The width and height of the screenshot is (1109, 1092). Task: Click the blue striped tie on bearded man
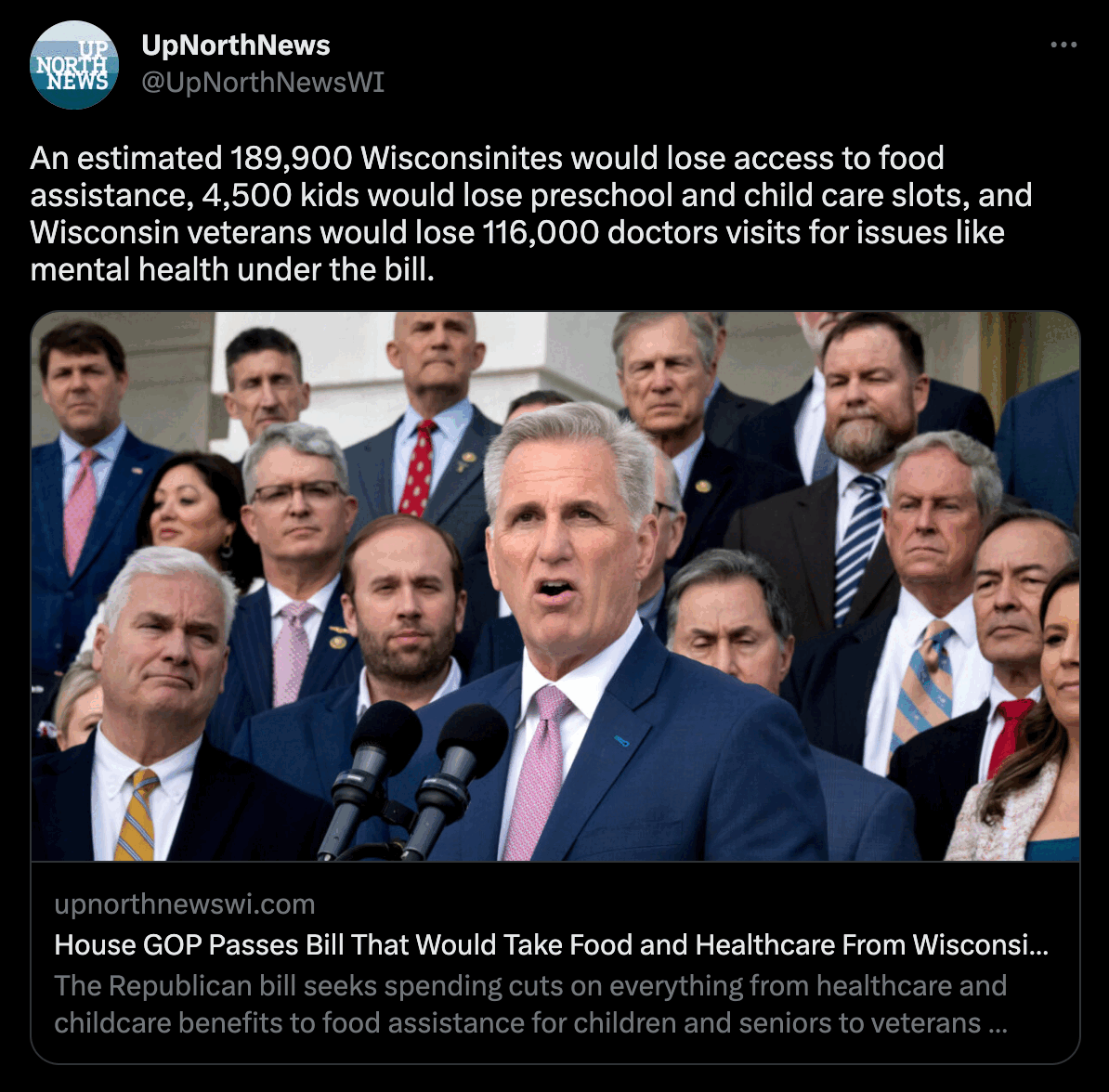click(x=858, y=547)
